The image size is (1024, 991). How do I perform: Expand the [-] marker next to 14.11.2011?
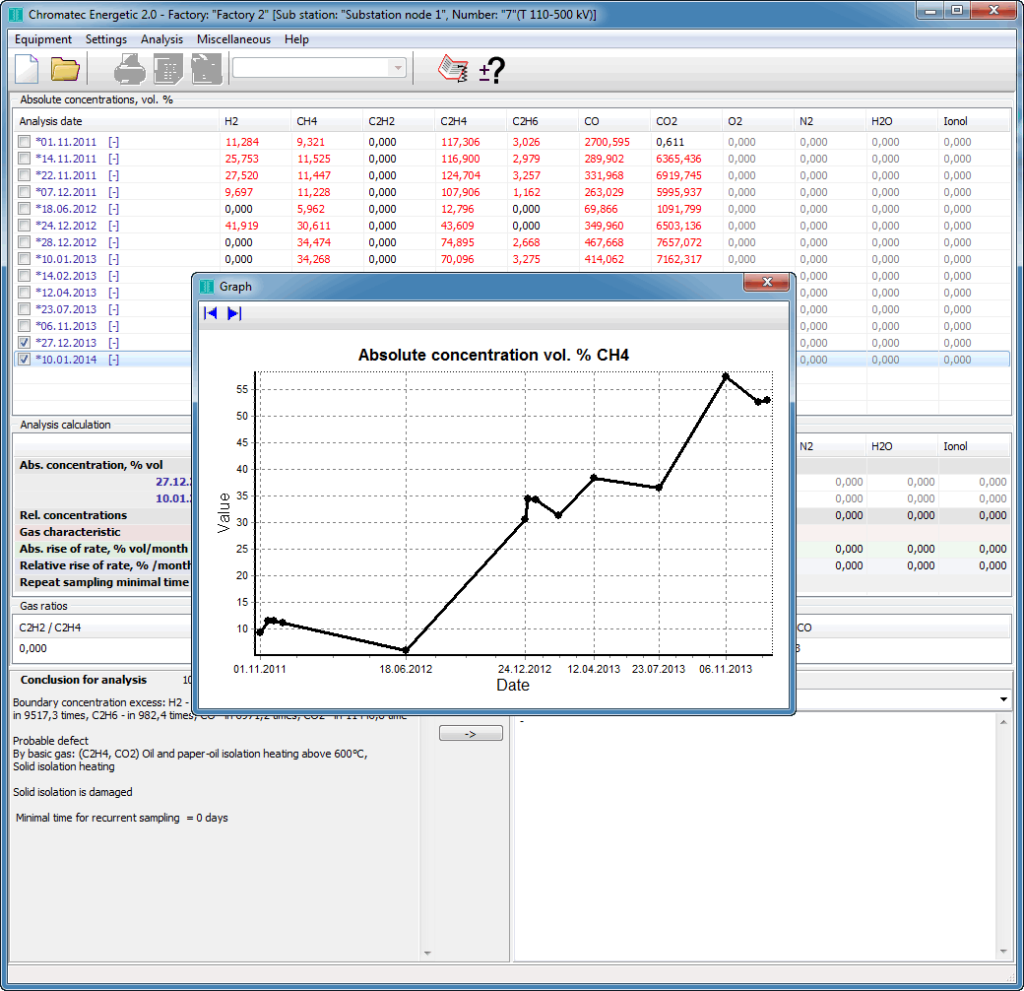(x=113, y=159)
